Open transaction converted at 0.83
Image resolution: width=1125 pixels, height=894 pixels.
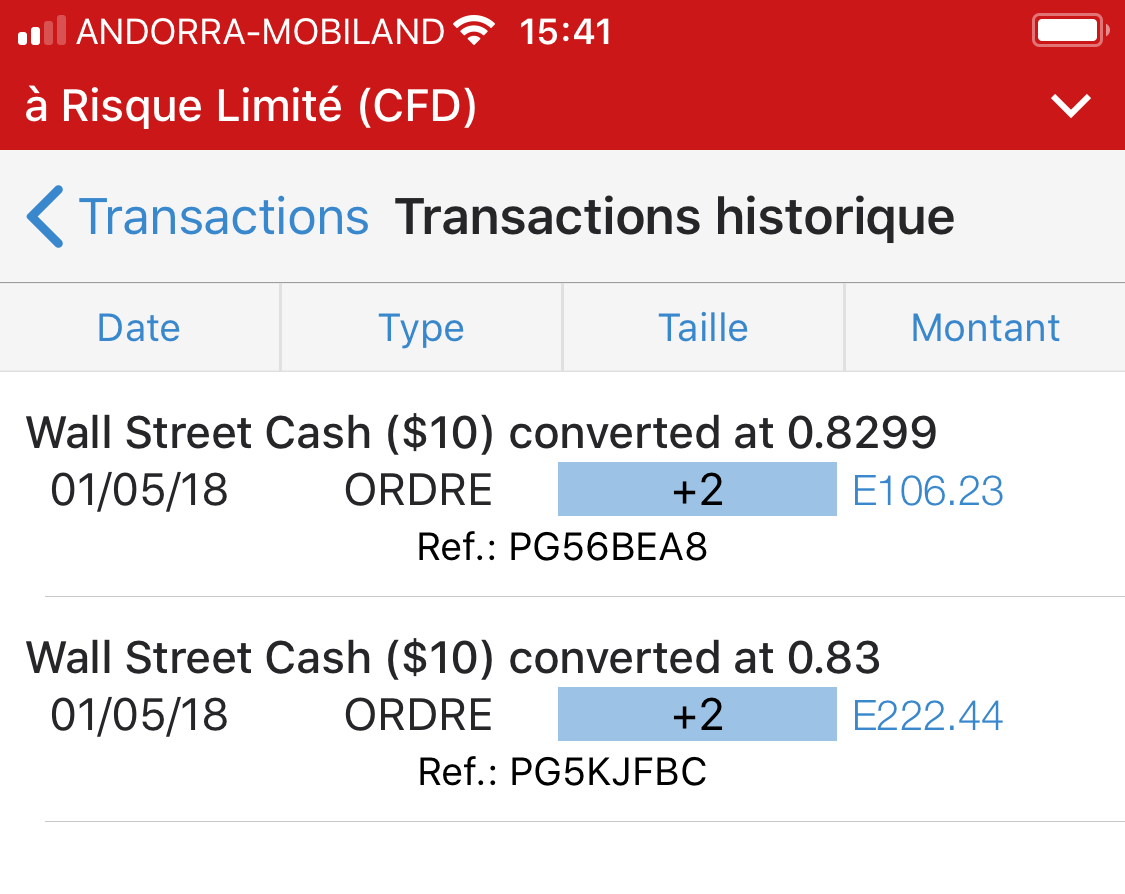(453, 658)
